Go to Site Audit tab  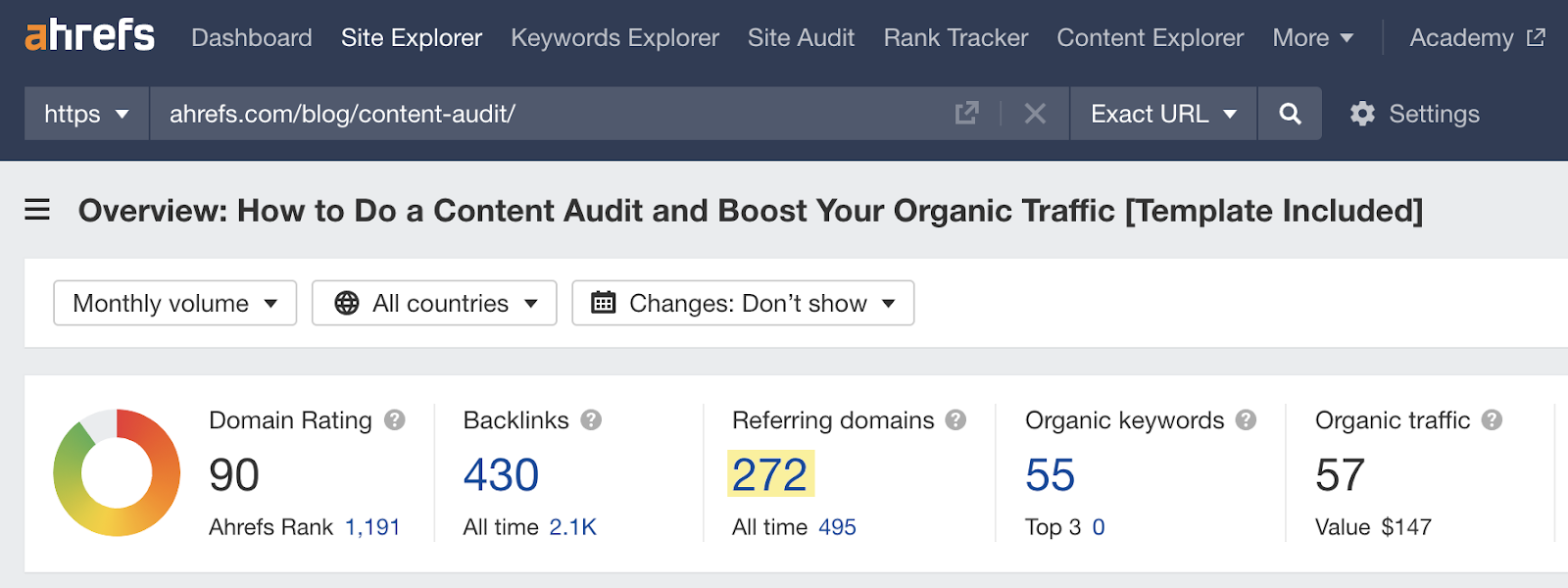tap(801, 38)
